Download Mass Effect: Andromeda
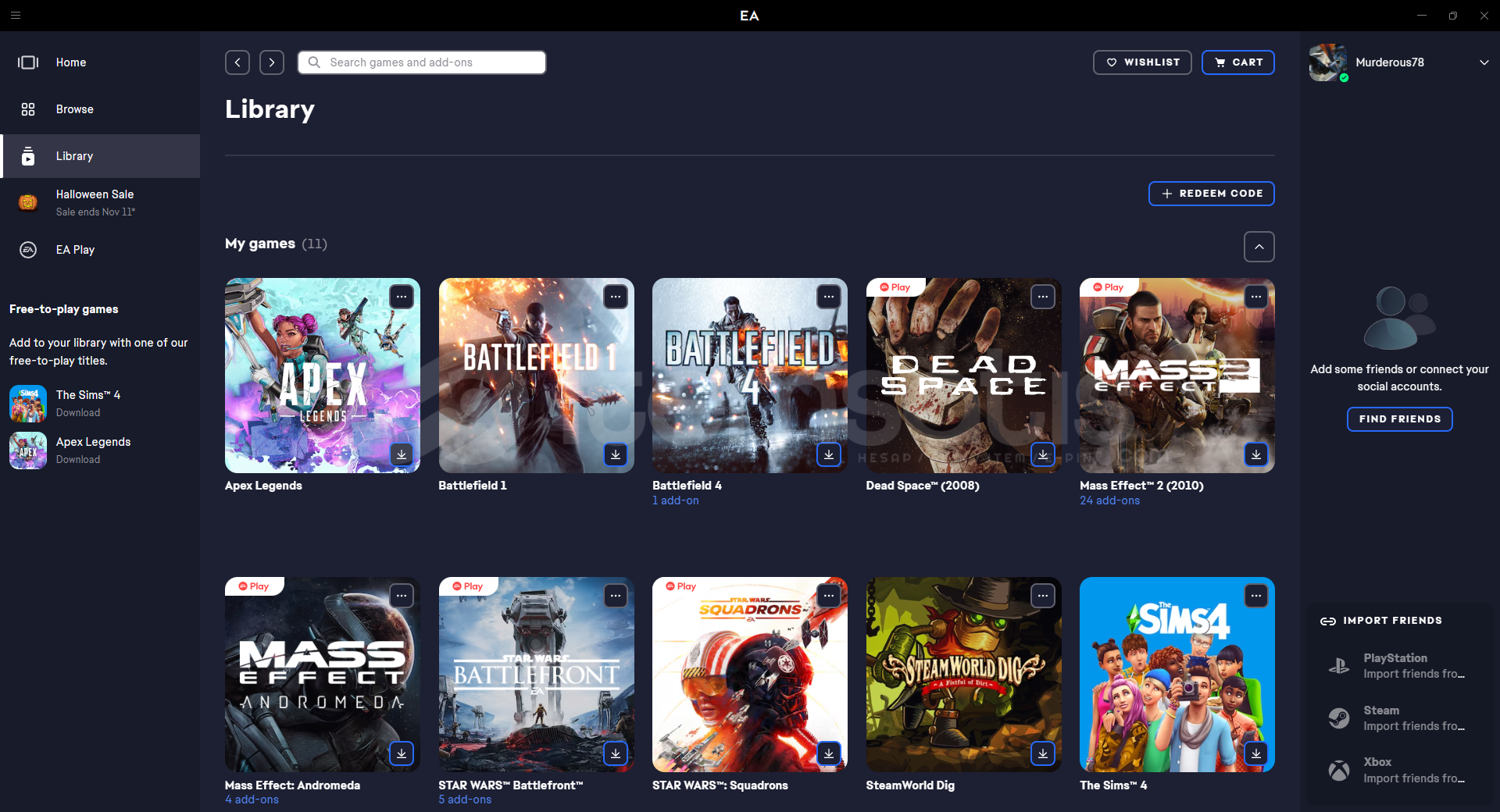Image resolution: width=1500 pixels, height=812 pixels. pos(402,753)
